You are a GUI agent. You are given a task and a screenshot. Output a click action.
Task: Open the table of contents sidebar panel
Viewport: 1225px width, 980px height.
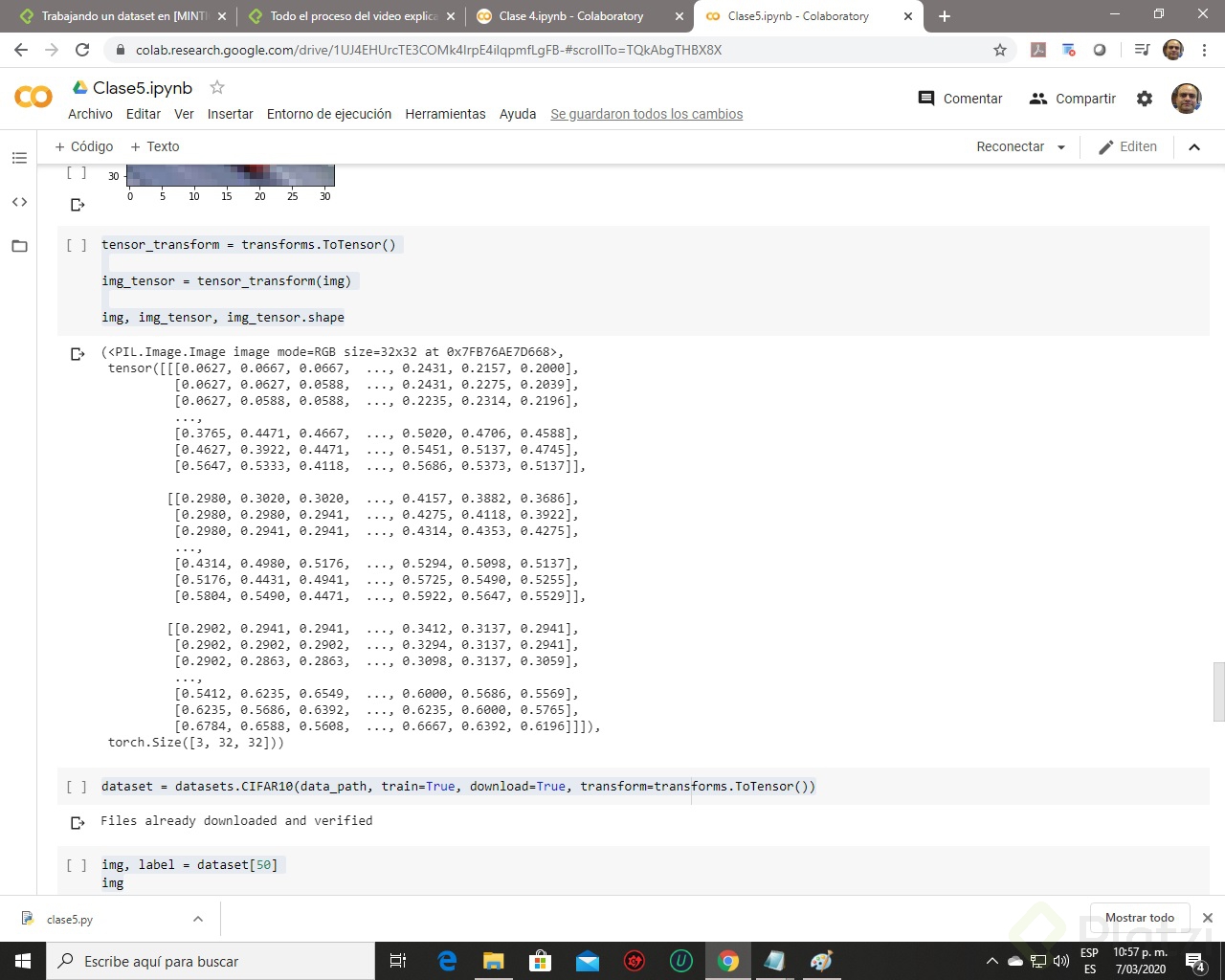[x=19, y=158]
